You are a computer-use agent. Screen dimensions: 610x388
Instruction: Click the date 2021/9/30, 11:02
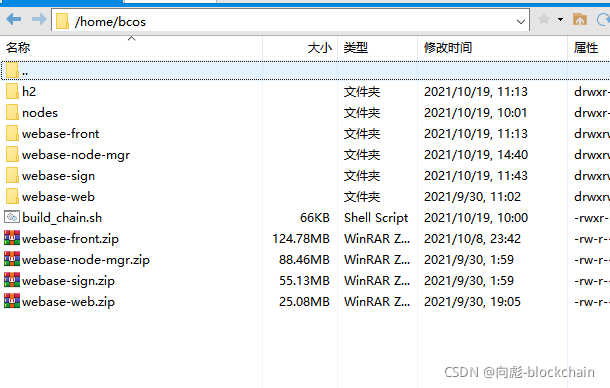(472, 197)
